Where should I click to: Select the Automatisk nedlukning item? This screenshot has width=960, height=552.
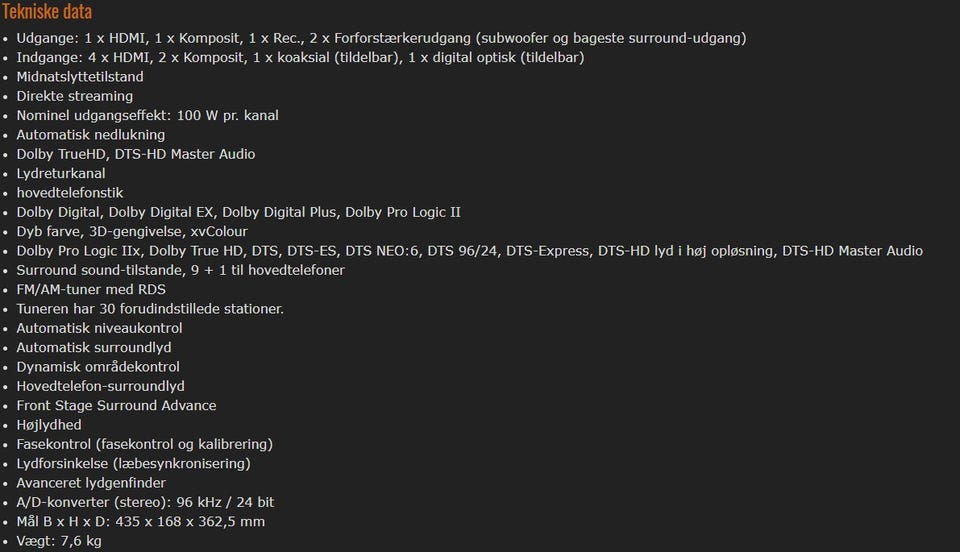(91, 135)
